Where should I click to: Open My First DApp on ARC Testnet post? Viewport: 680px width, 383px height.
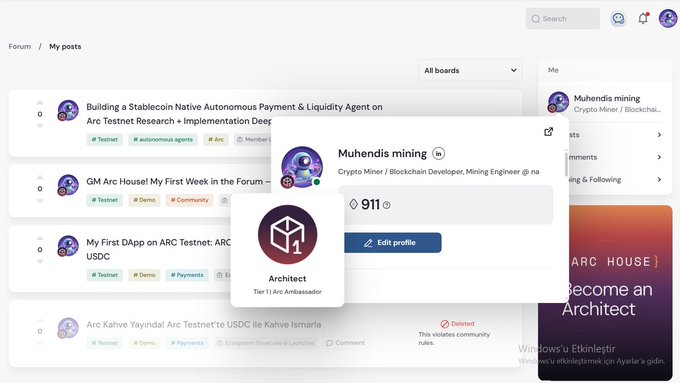click(158, 249)
